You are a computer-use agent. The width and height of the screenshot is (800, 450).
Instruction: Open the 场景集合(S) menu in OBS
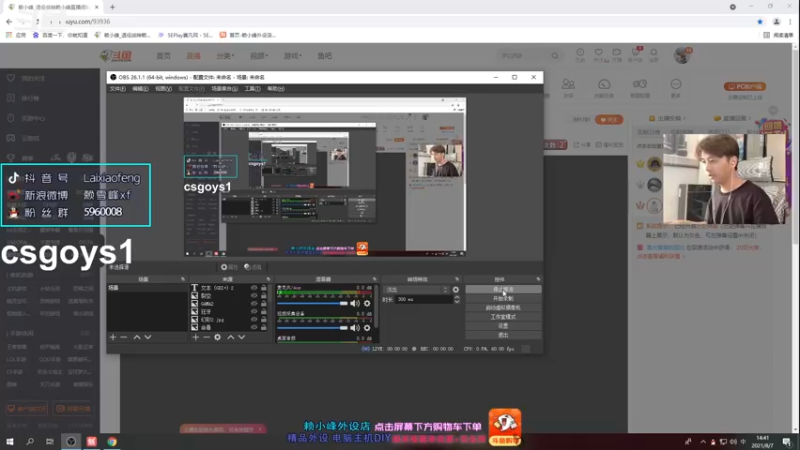pos(224,89)
